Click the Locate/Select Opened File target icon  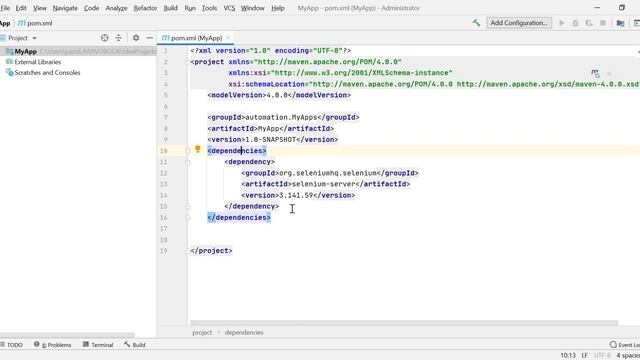coord(104,38)
